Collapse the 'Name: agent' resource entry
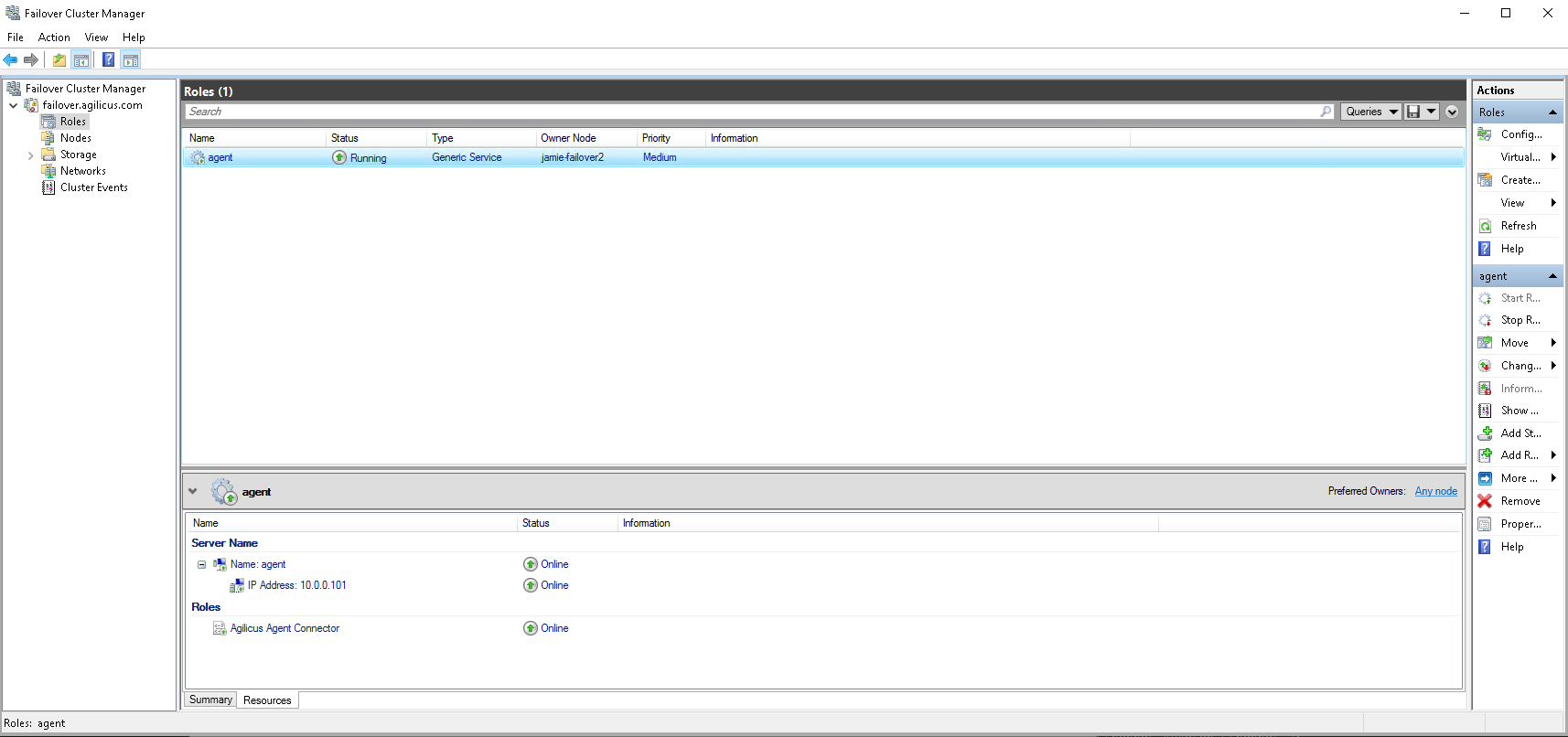 [x=201, y=565]
